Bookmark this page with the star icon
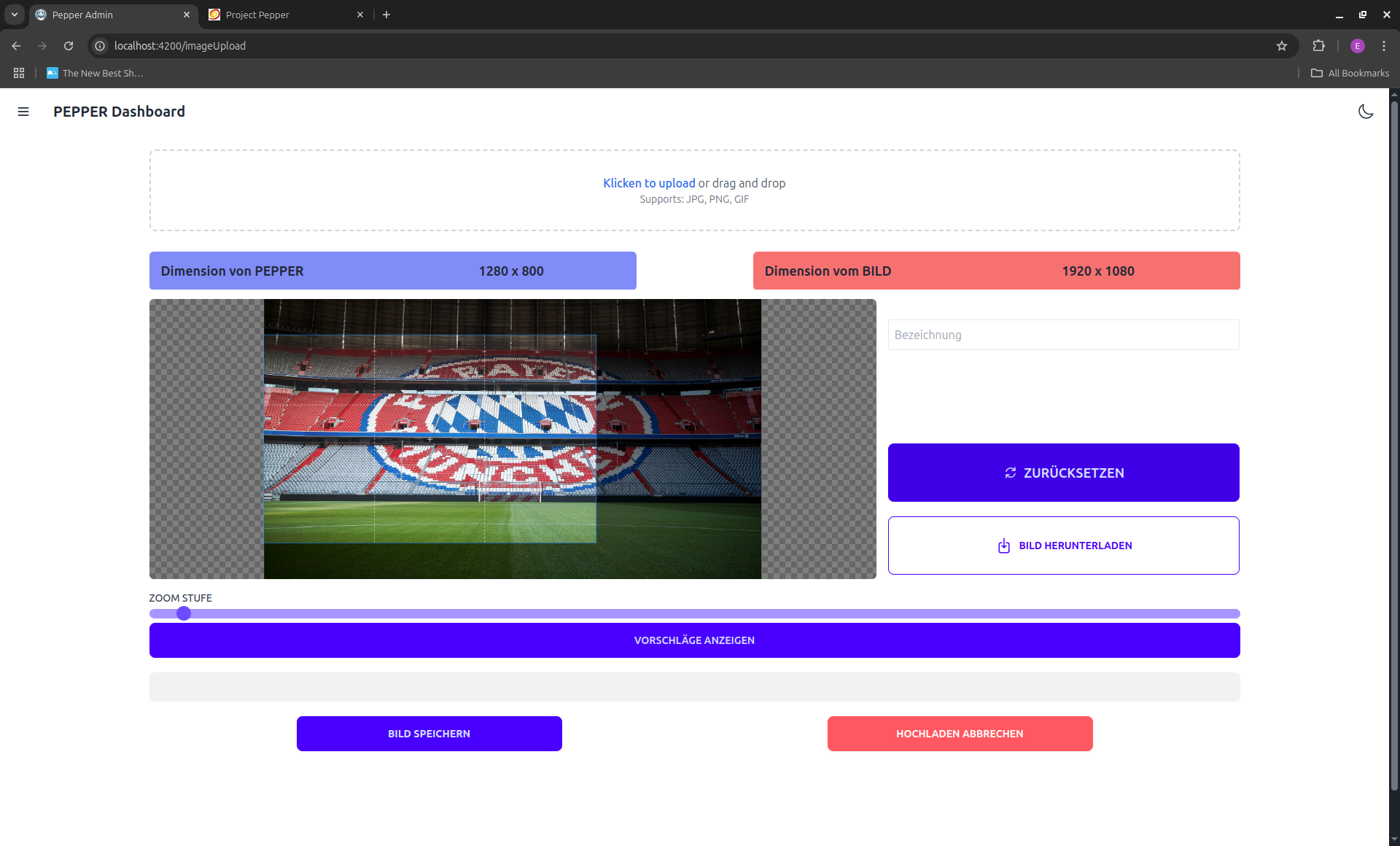1400x846 pixels. pyautogui.click(x=1282, y=46)
